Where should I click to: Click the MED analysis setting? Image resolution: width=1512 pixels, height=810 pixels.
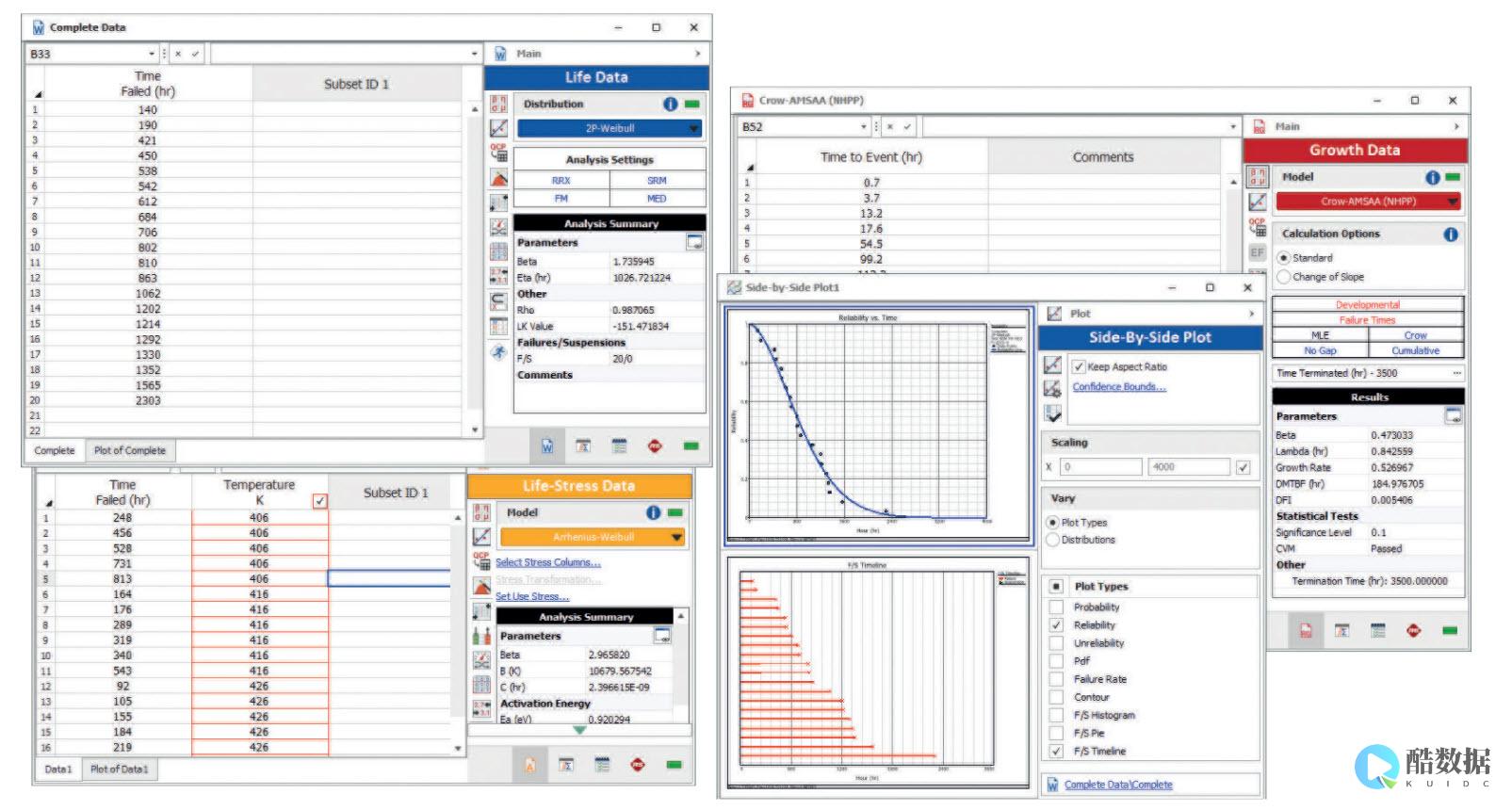click(657, 199)
